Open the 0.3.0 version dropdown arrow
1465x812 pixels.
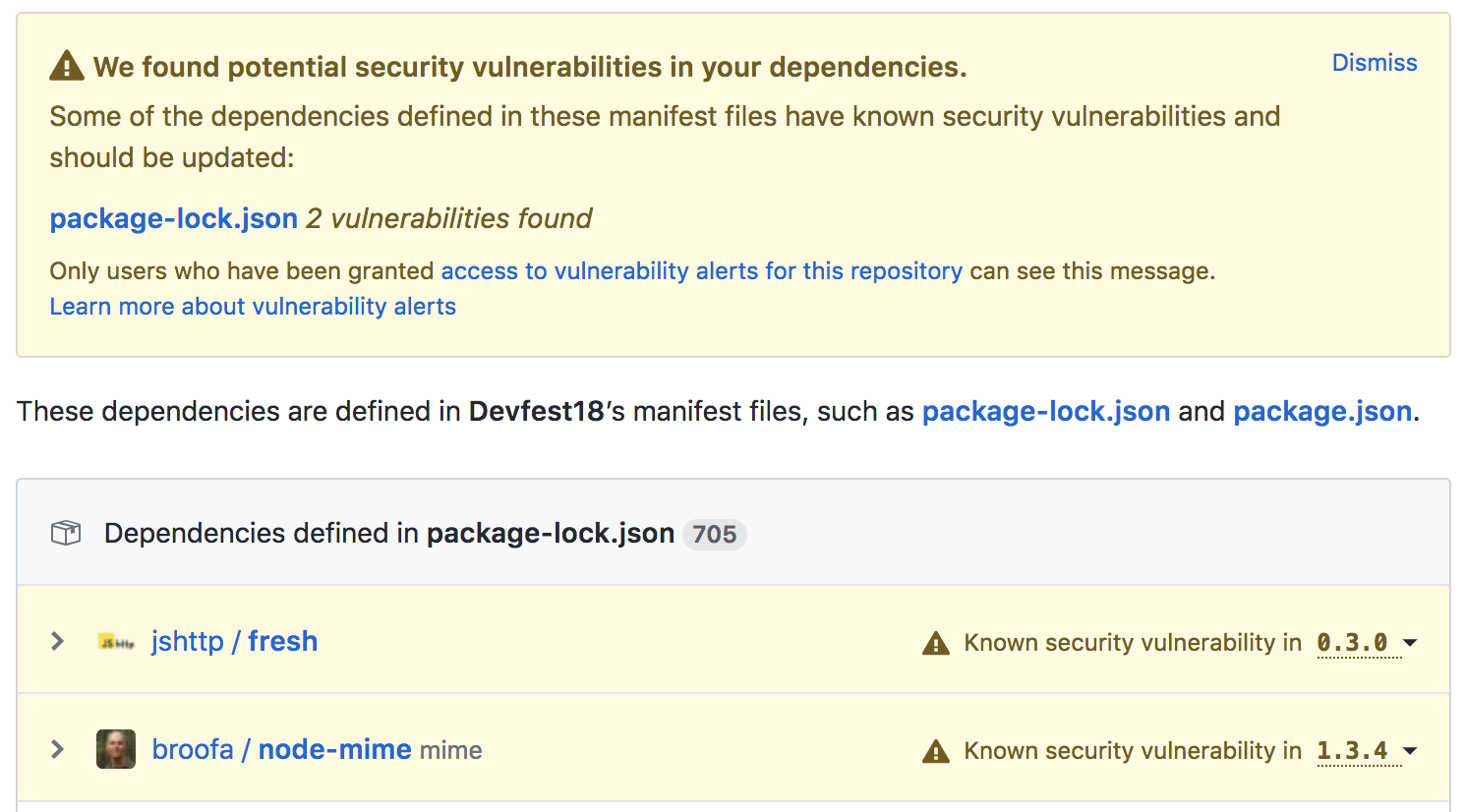[x=1410, y=643]
